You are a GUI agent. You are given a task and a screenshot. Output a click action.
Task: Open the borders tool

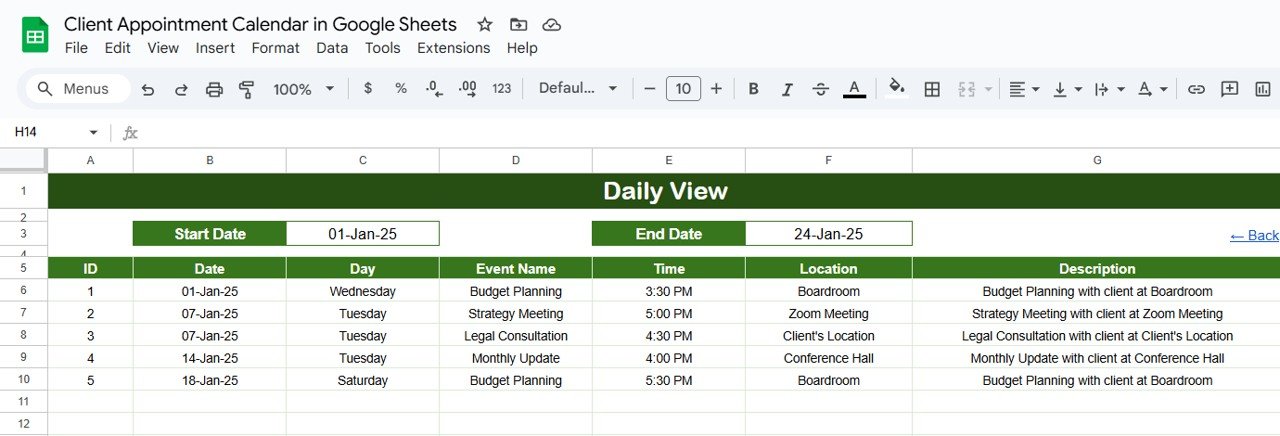point(932,89)
